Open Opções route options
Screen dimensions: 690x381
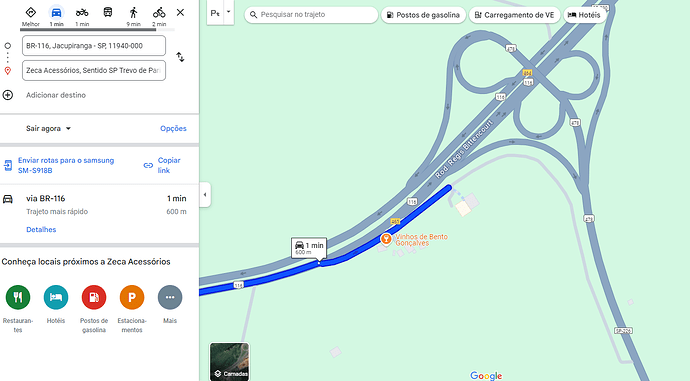click(173, 128)
